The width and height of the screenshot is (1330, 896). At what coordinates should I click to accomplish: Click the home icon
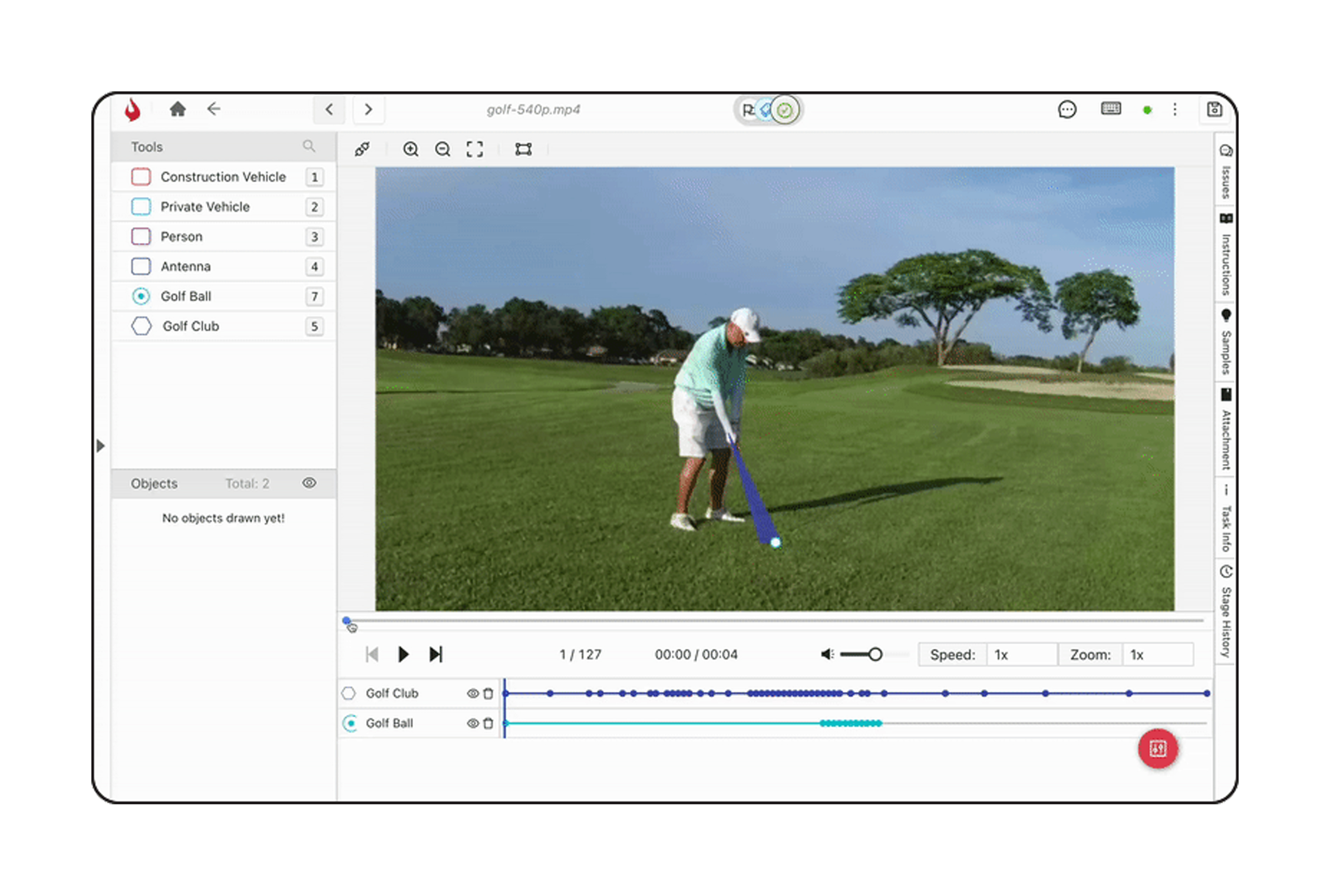click(x=178, y=109)
